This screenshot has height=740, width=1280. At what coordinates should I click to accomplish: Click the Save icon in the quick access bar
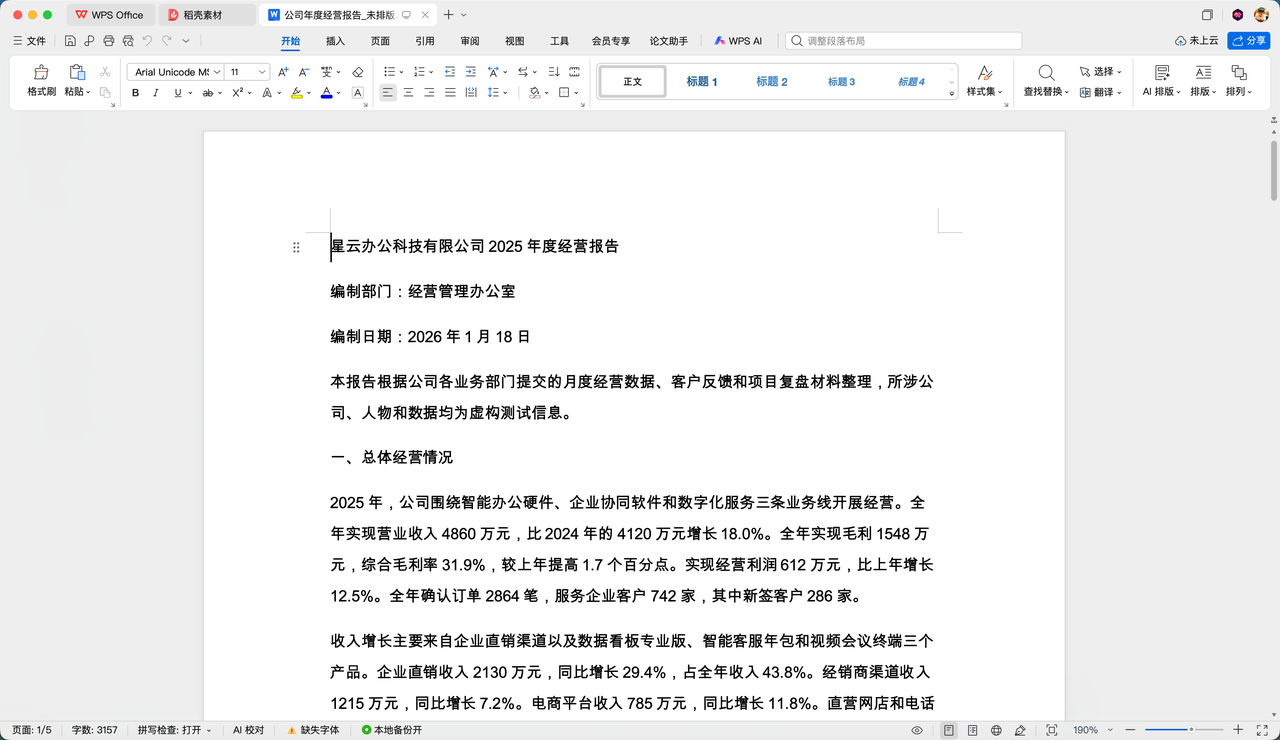click(70, 41)
